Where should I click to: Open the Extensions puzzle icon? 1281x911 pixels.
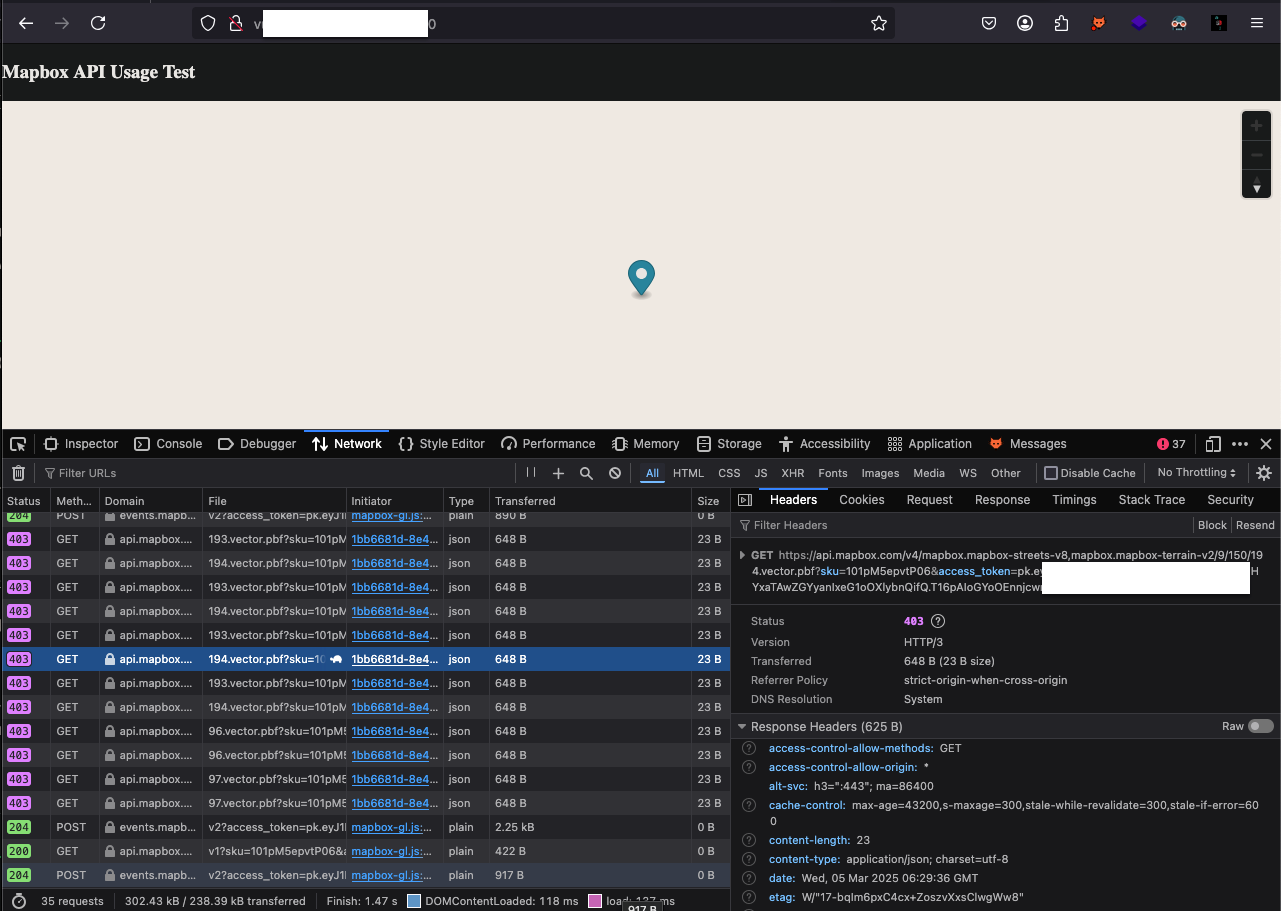(1061, 23)
